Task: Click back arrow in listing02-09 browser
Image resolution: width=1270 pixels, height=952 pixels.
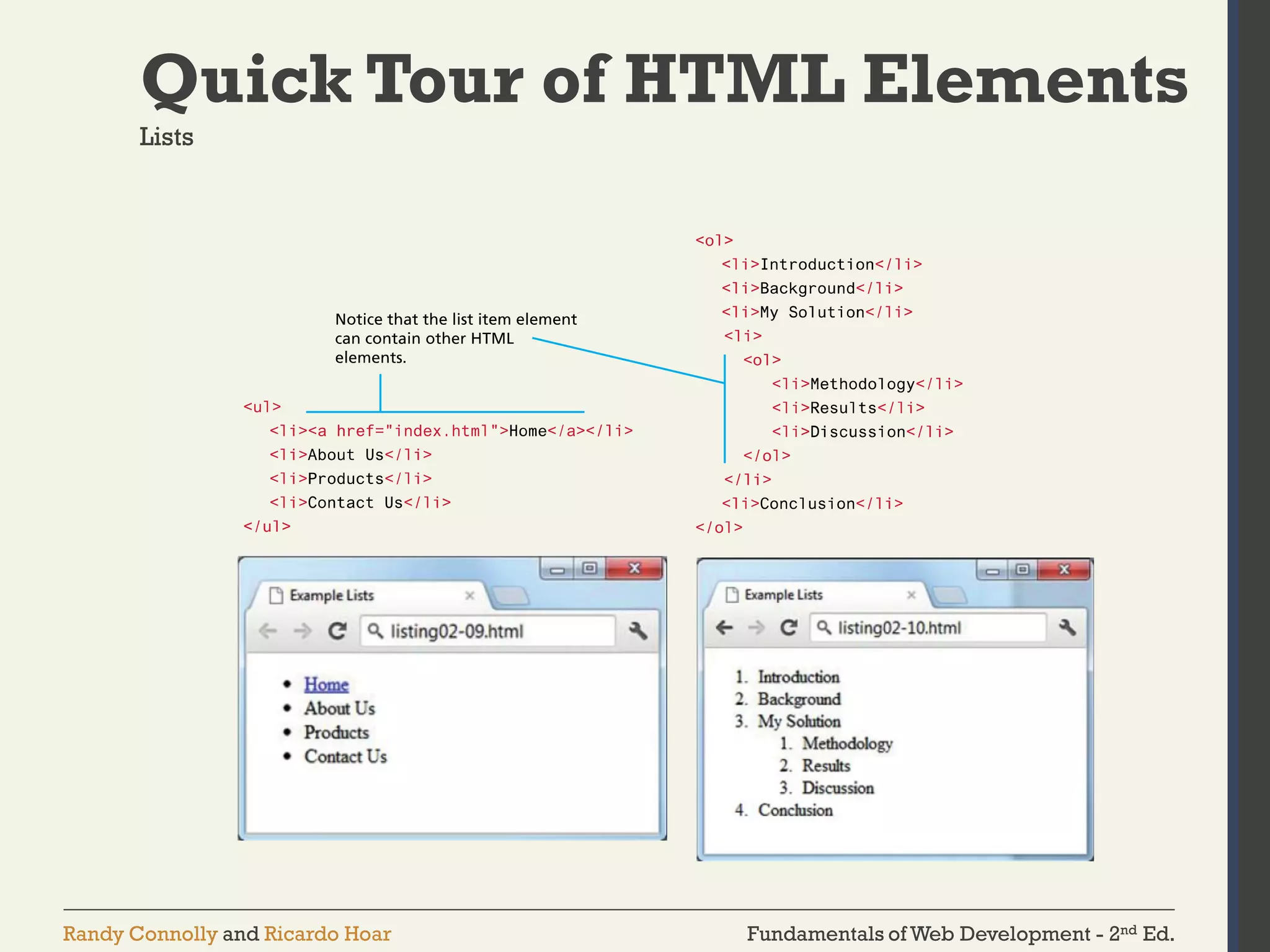Action: click(x=267, y=631)
